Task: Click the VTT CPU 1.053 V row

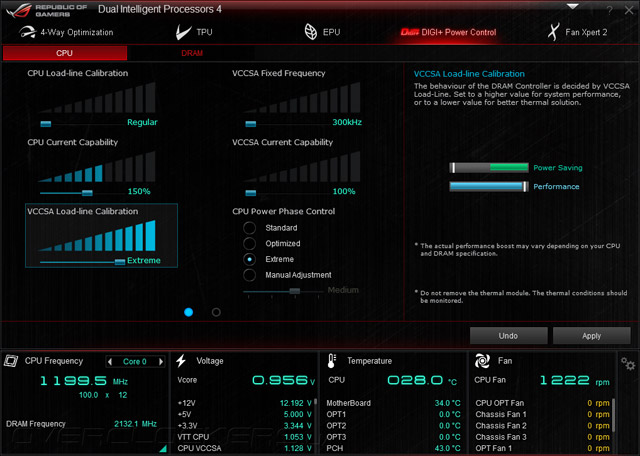Action: pyautogui.click(x=244, y=437)
